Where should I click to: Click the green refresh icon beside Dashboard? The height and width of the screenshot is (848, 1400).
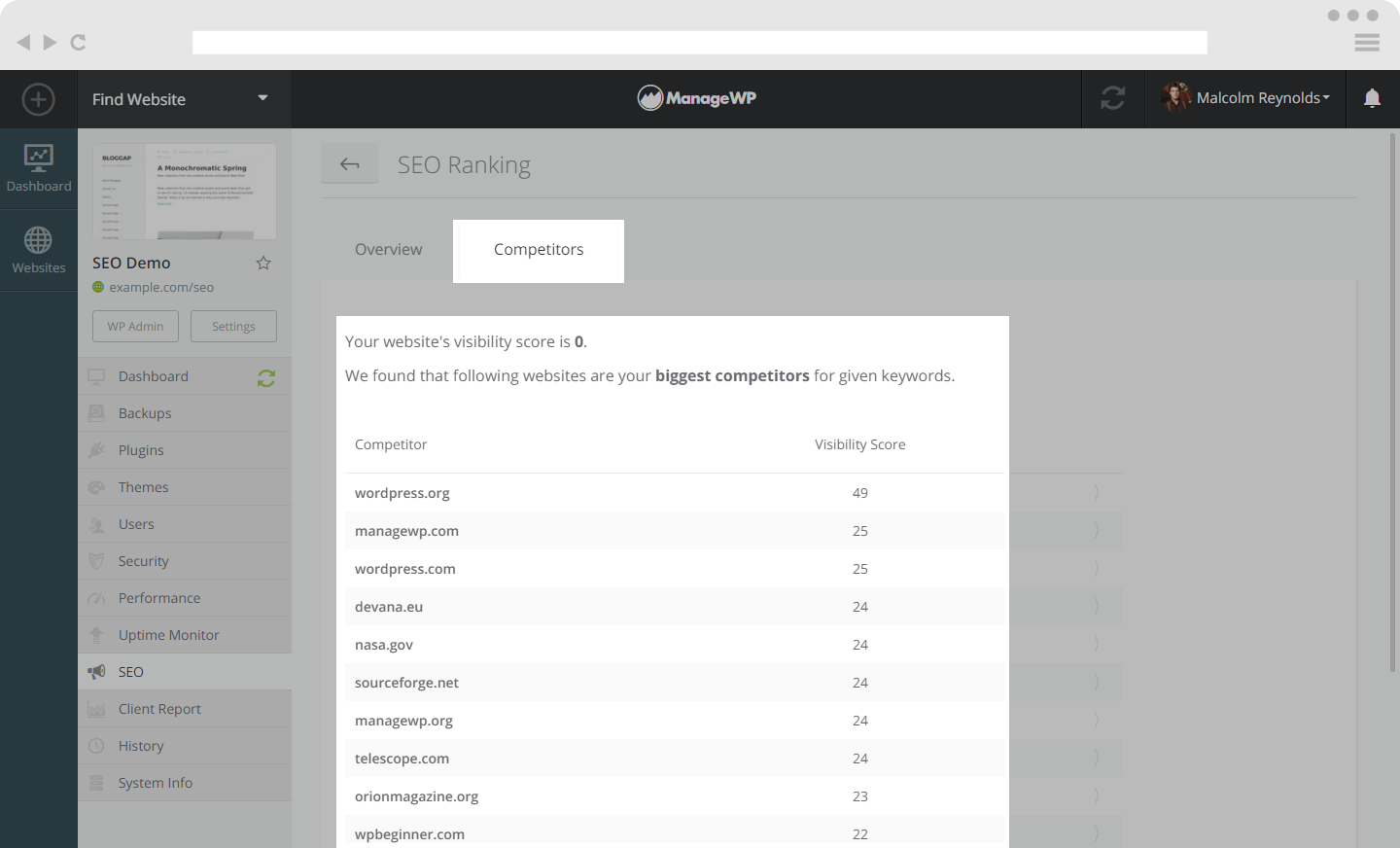pos(266,378)
